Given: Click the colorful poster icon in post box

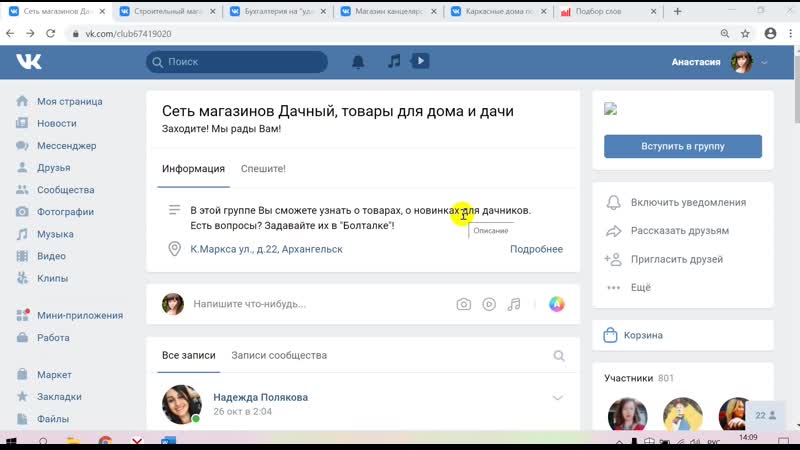Looking at the screenshot, I should point(557,304).
